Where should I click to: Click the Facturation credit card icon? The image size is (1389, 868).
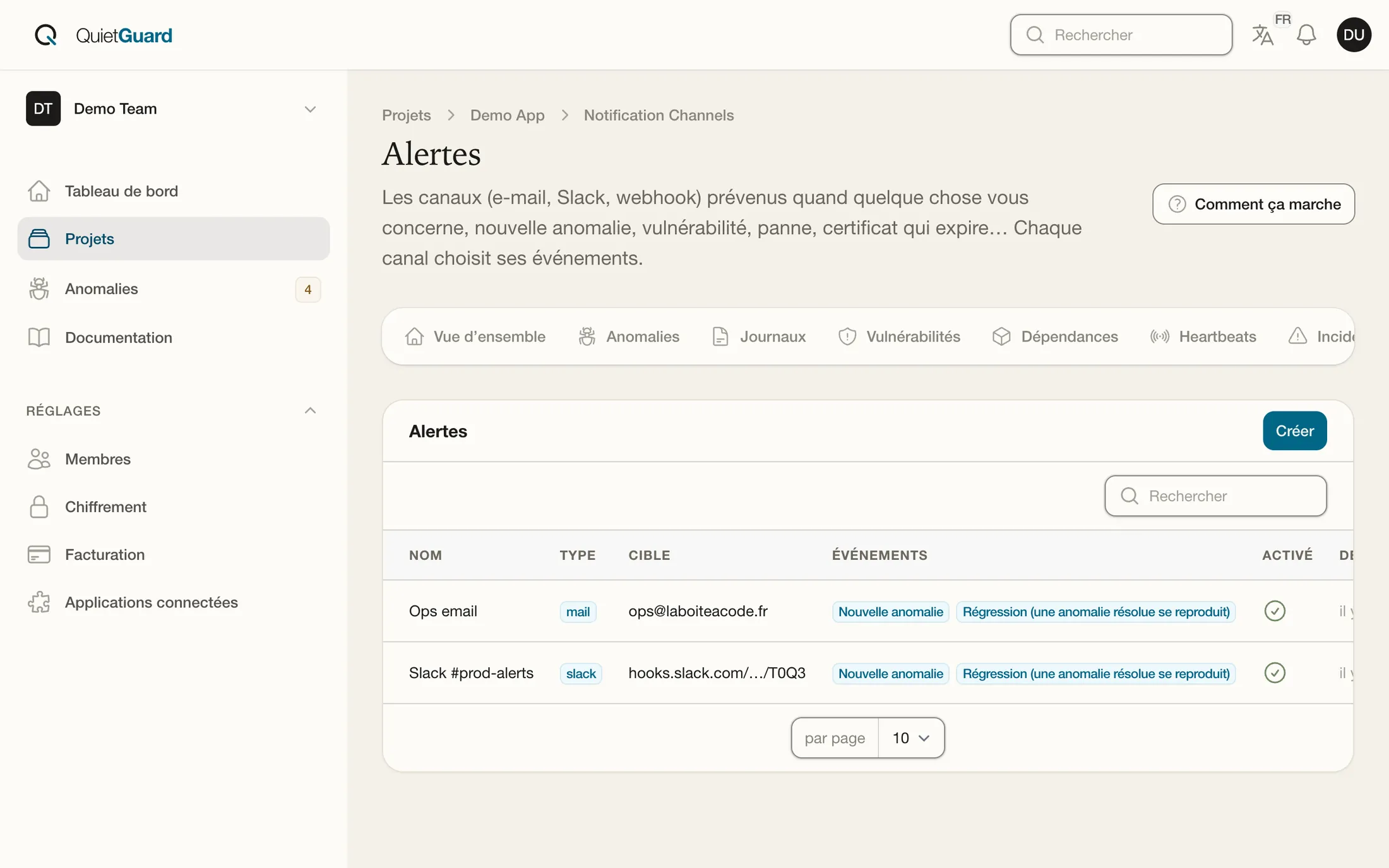(39, 554)
